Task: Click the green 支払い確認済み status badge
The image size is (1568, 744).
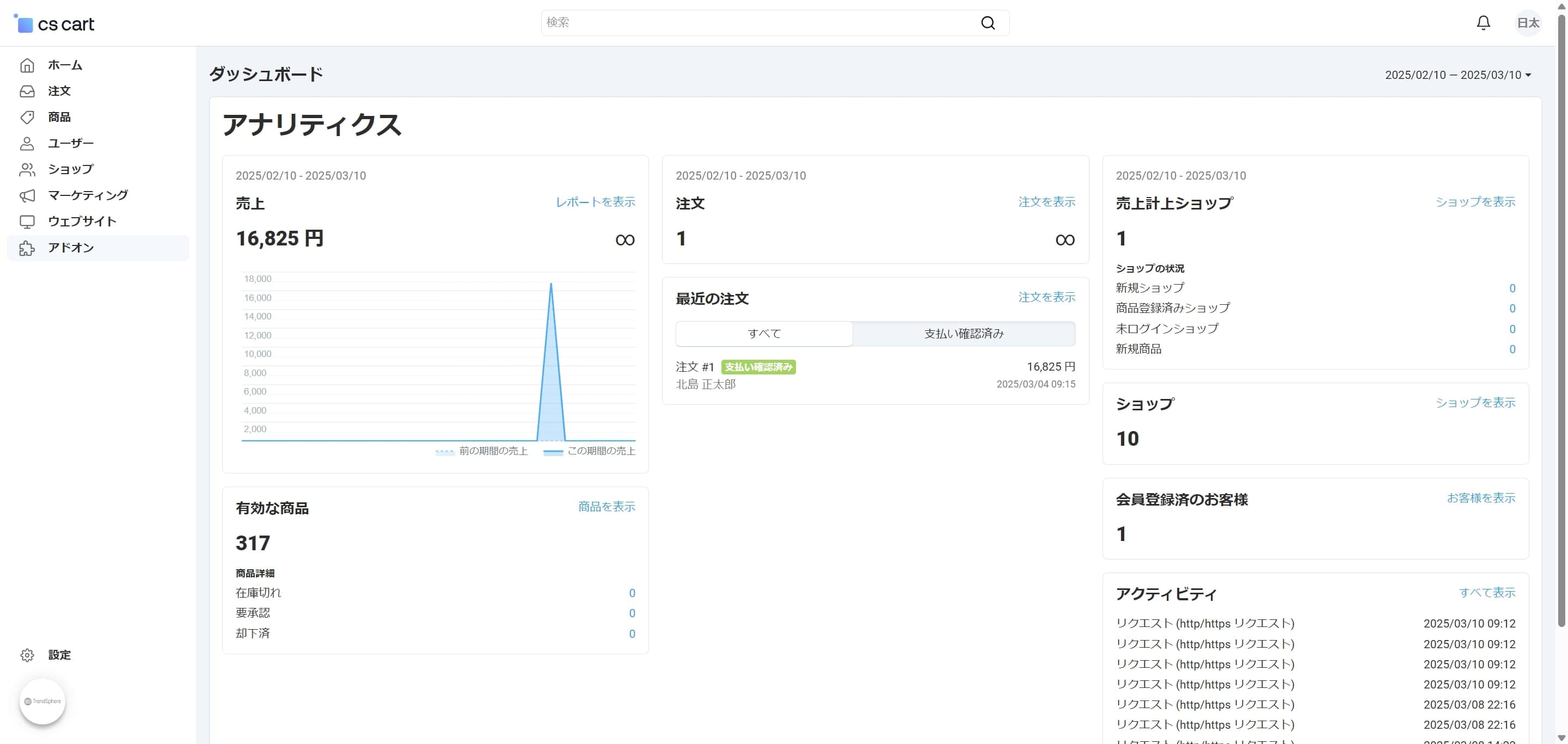Action: [x=758, y=367]
